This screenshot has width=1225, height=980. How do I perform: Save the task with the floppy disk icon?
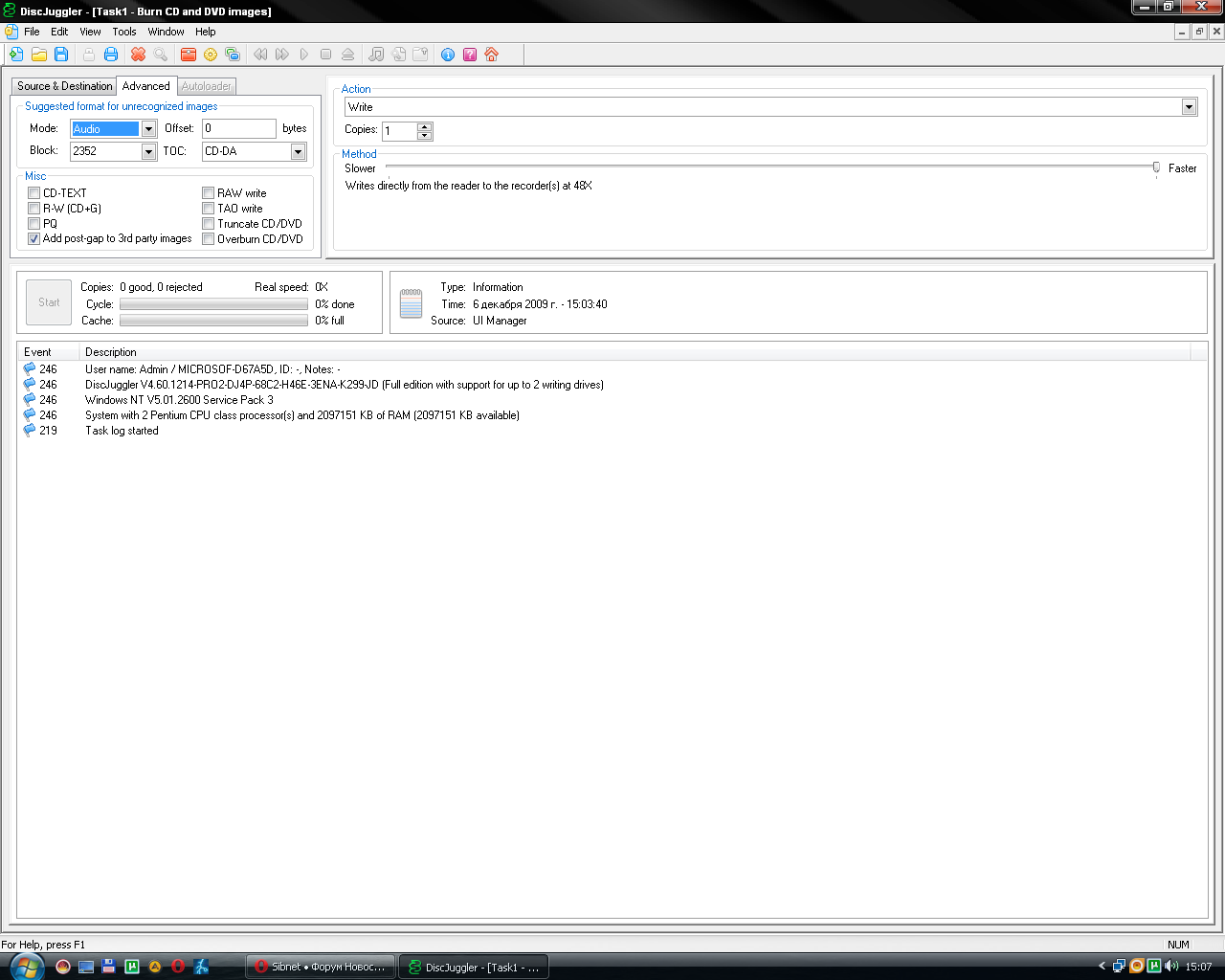click(61, 55)
